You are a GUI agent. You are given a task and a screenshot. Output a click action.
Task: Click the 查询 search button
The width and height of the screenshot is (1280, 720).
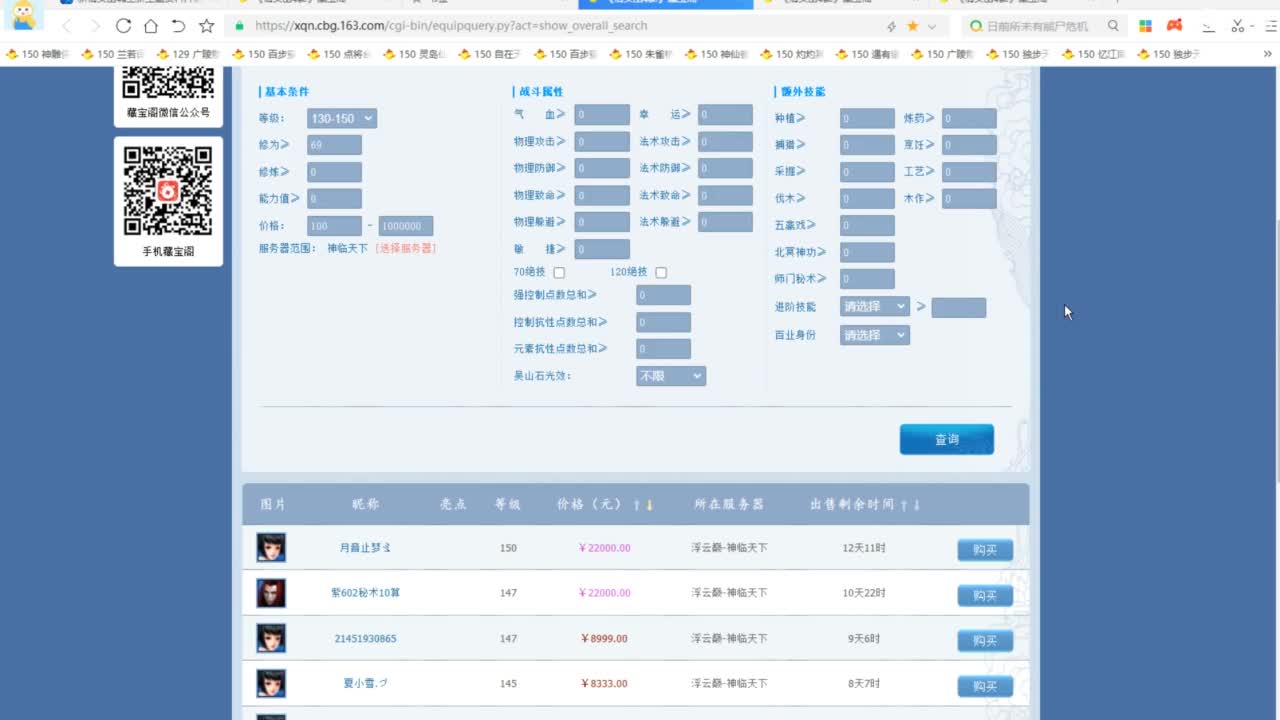[946, 439]
